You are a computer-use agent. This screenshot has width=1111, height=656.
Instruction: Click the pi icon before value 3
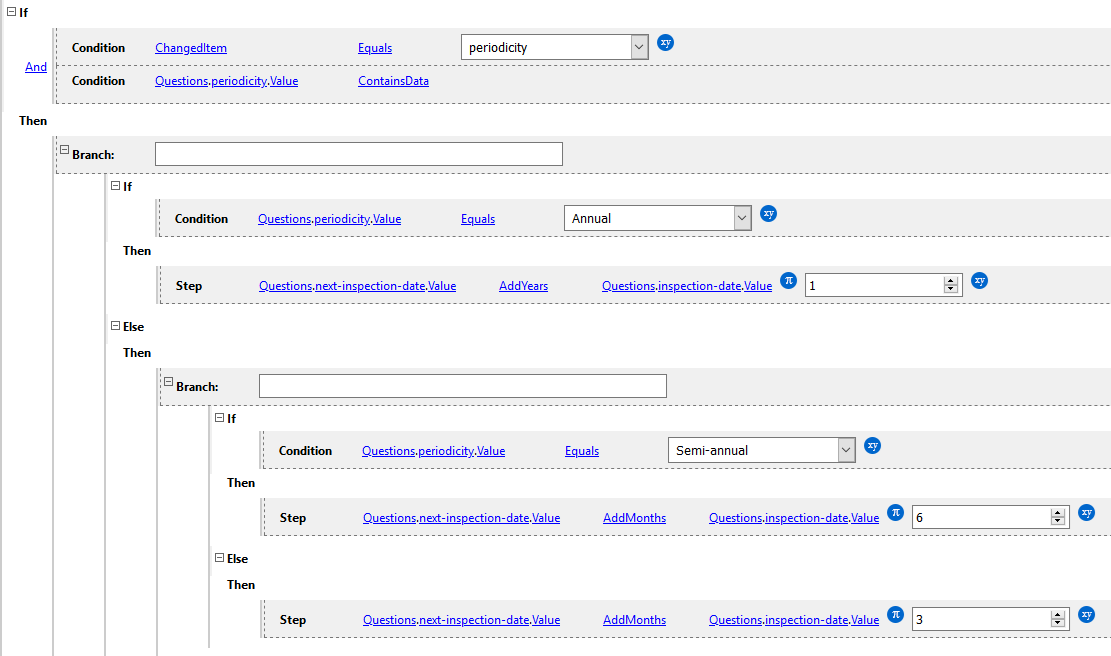(895, 615)
